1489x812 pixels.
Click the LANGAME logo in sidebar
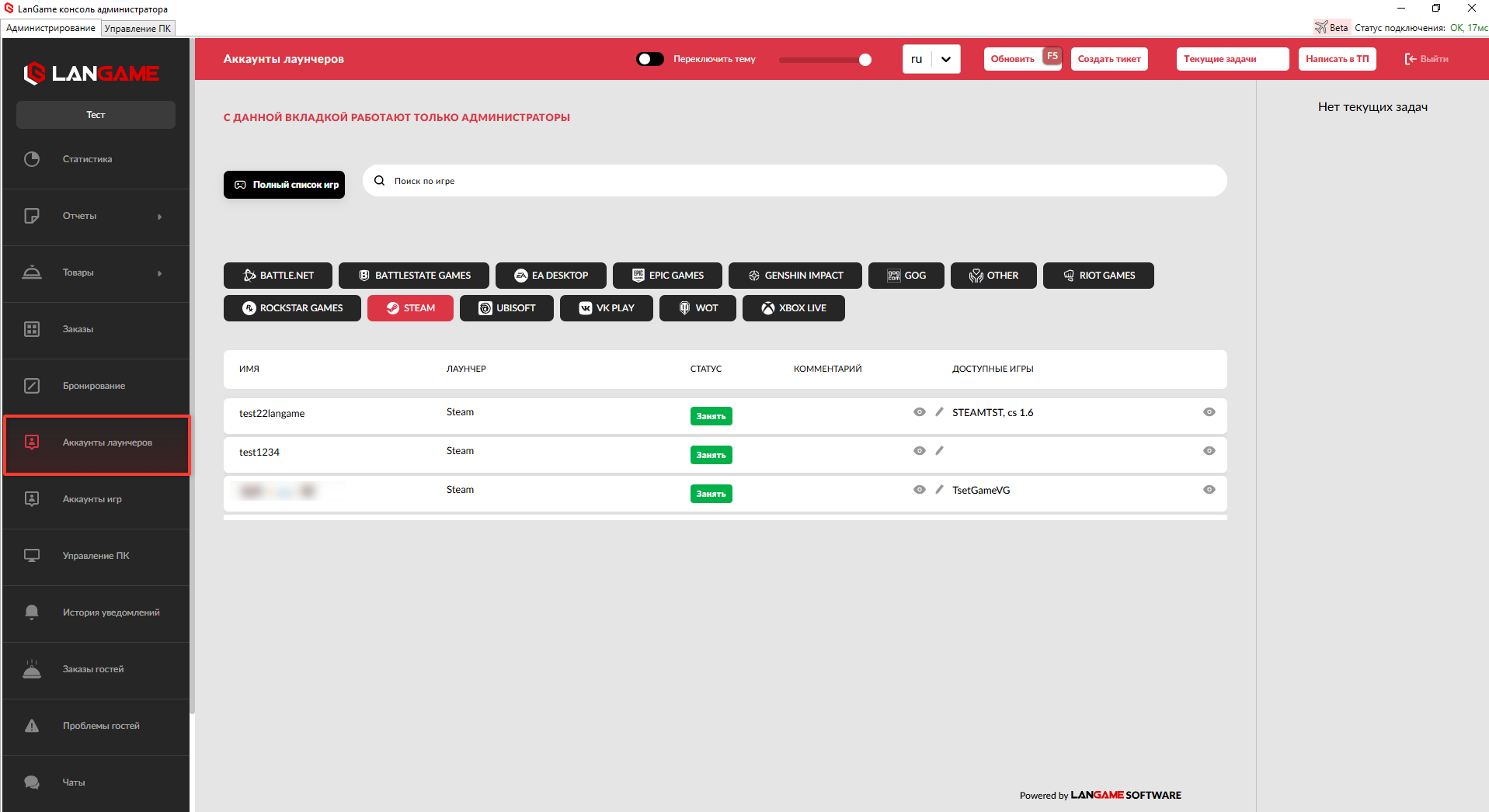tap(91, 74)
